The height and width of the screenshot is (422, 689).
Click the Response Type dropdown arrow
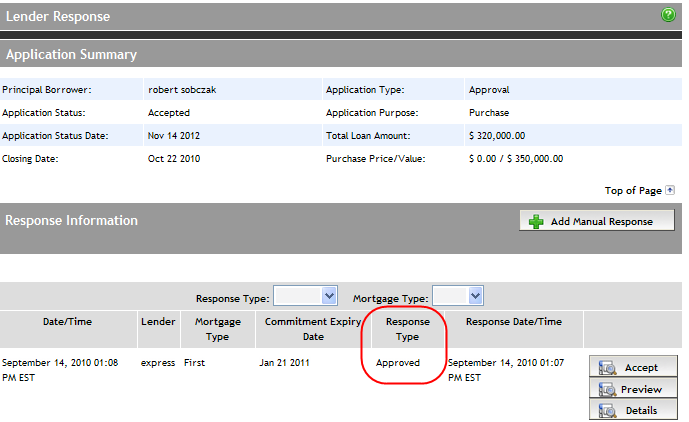coord(329,296)
